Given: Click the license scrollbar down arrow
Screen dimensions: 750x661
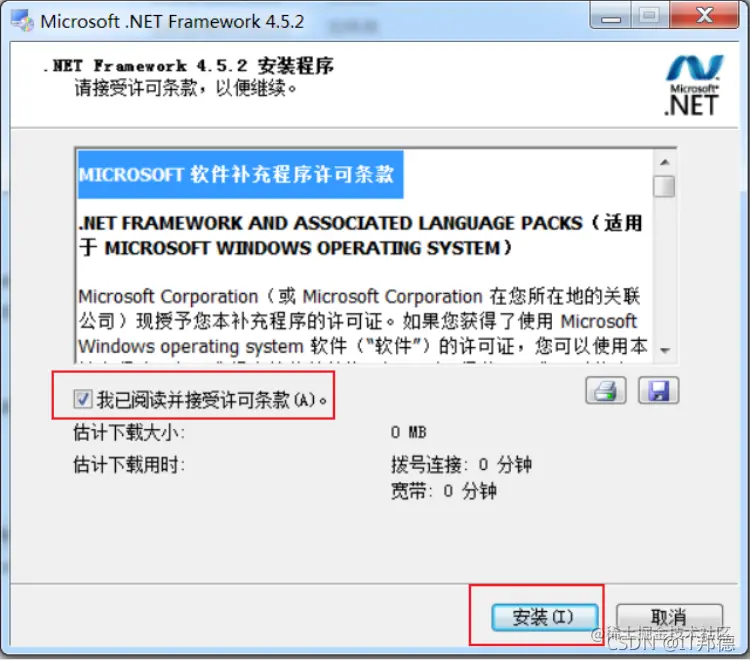Looking at the screenshot, I should 664,351.
